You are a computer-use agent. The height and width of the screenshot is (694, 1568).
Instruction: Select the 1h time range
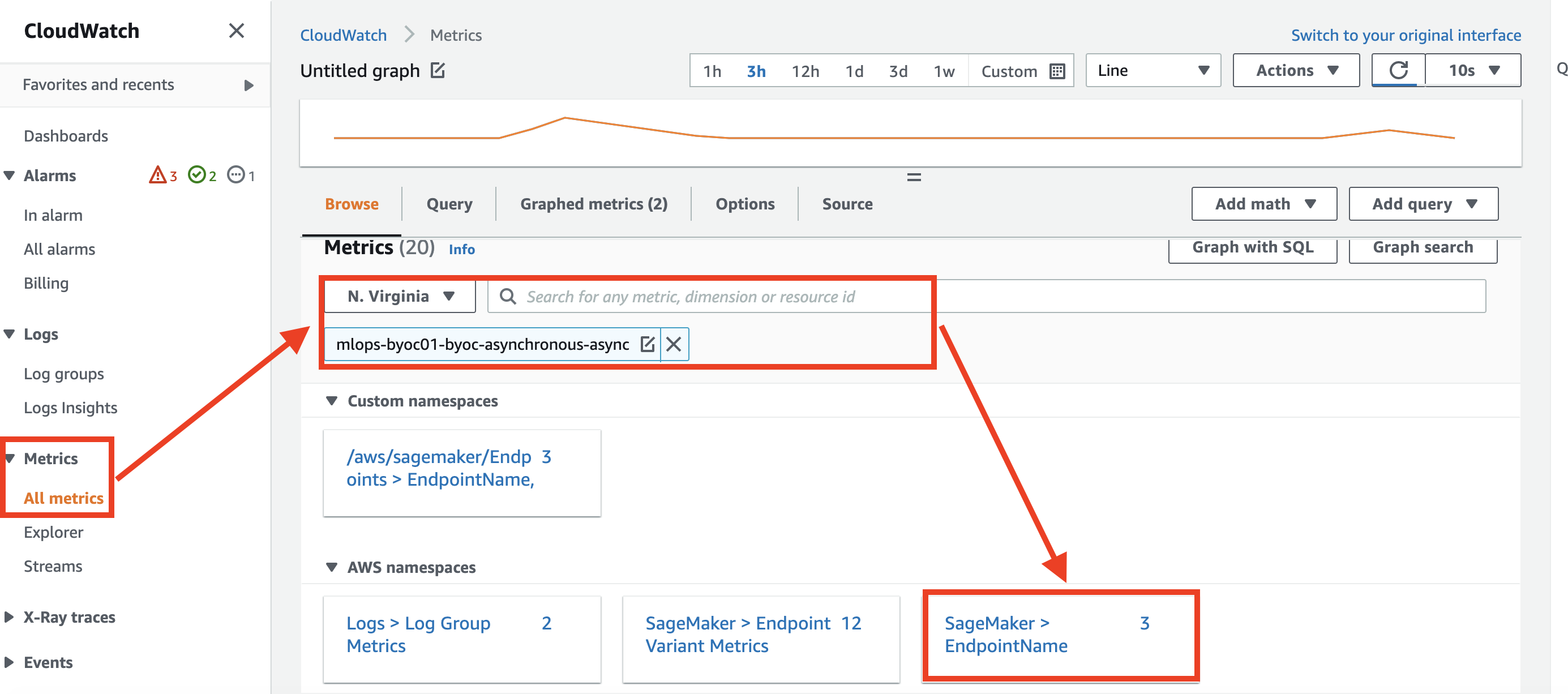click(712, 71)
